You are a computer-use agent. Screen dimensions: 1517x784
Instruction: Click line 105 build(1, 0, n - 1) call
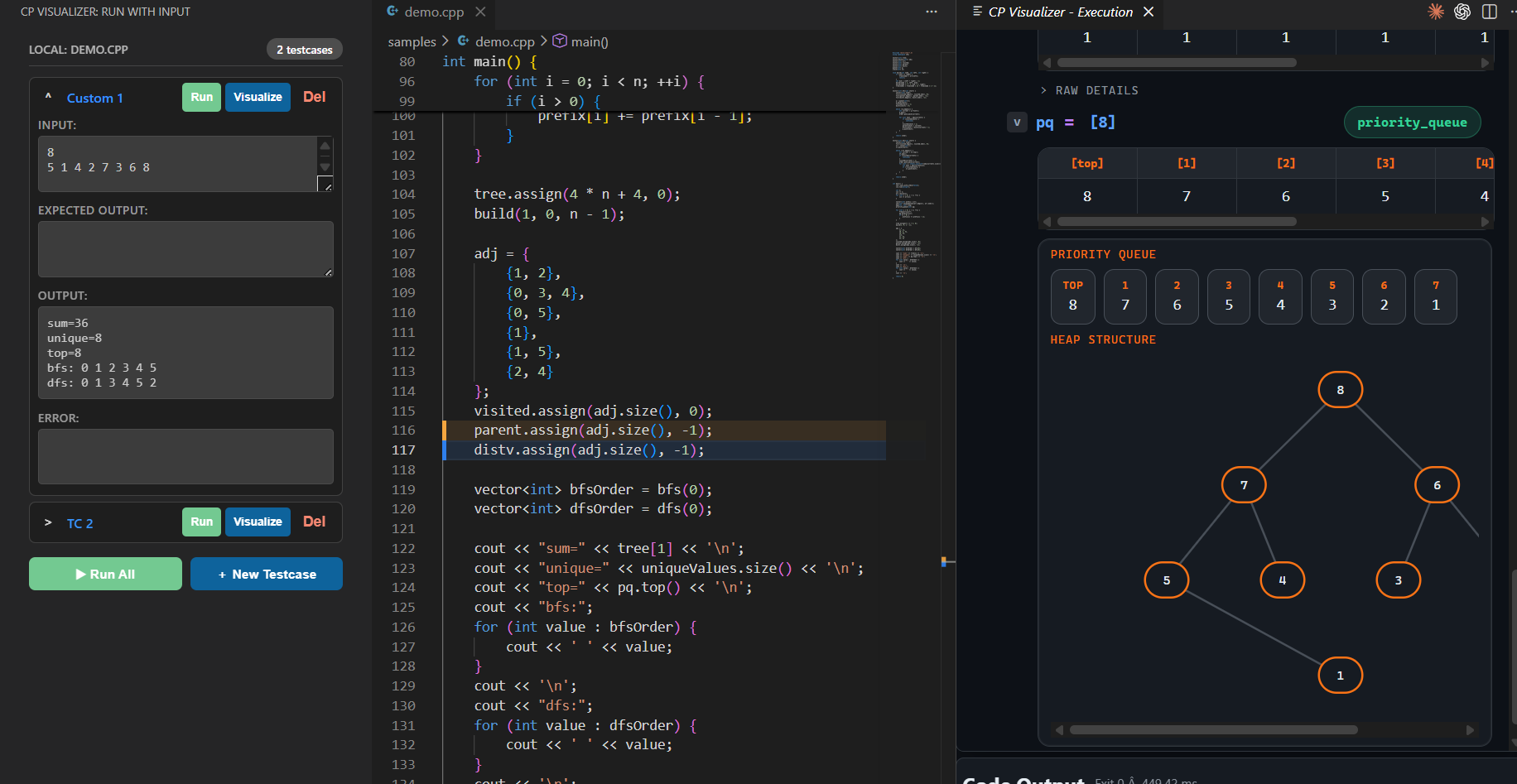point(549,214)
